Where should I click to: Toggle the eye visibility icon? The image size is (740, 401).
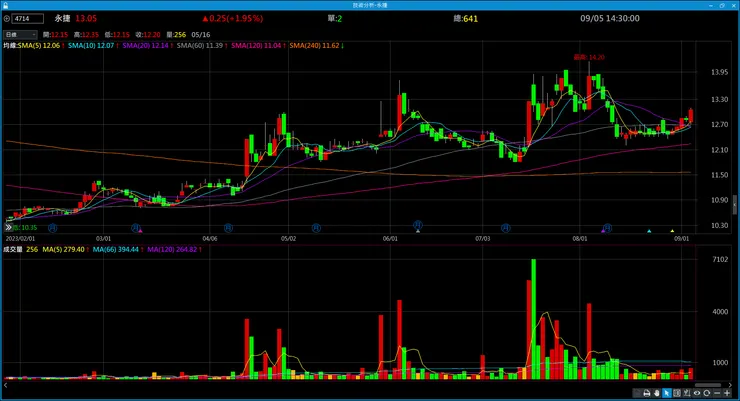[697, 393]
